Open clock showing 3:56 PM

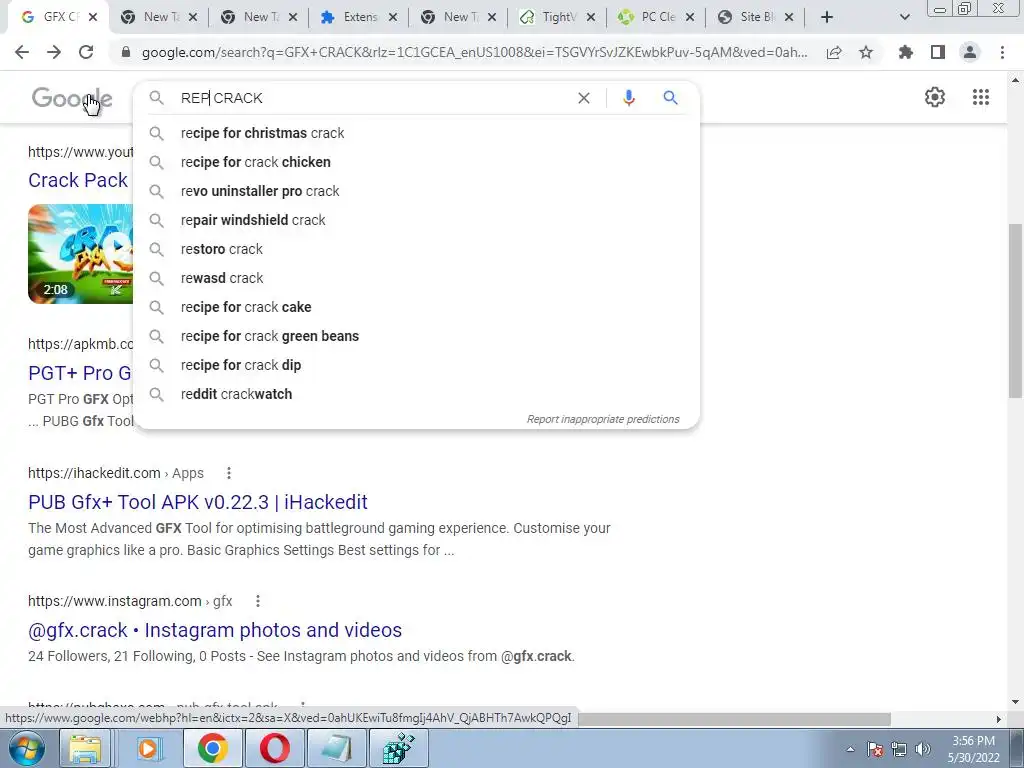pyautogui.click(x=973, y=749)
